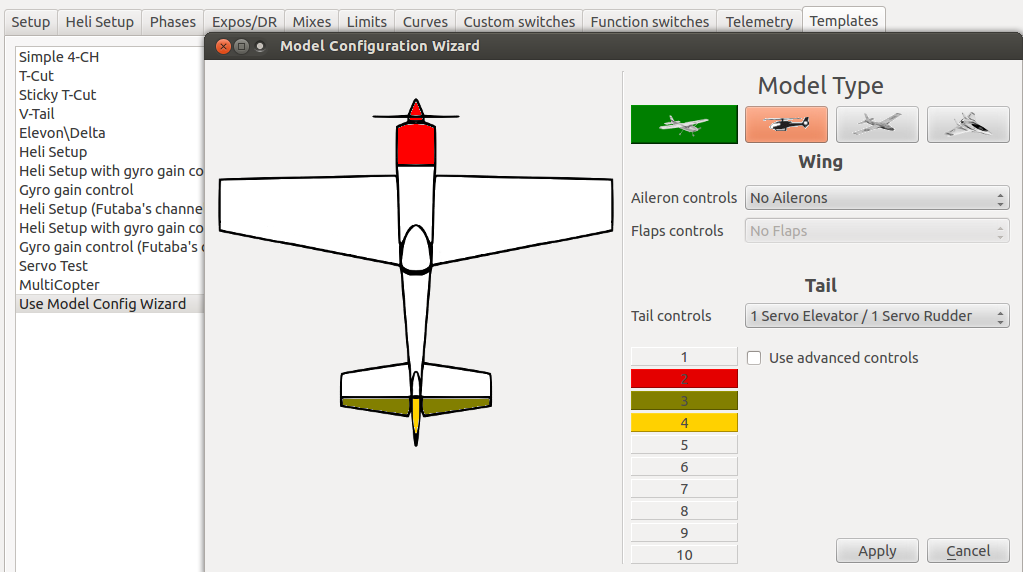1023x572 pixels.
Task: Open the Flaps controls combo box
Action: click(x=876, y=231)
